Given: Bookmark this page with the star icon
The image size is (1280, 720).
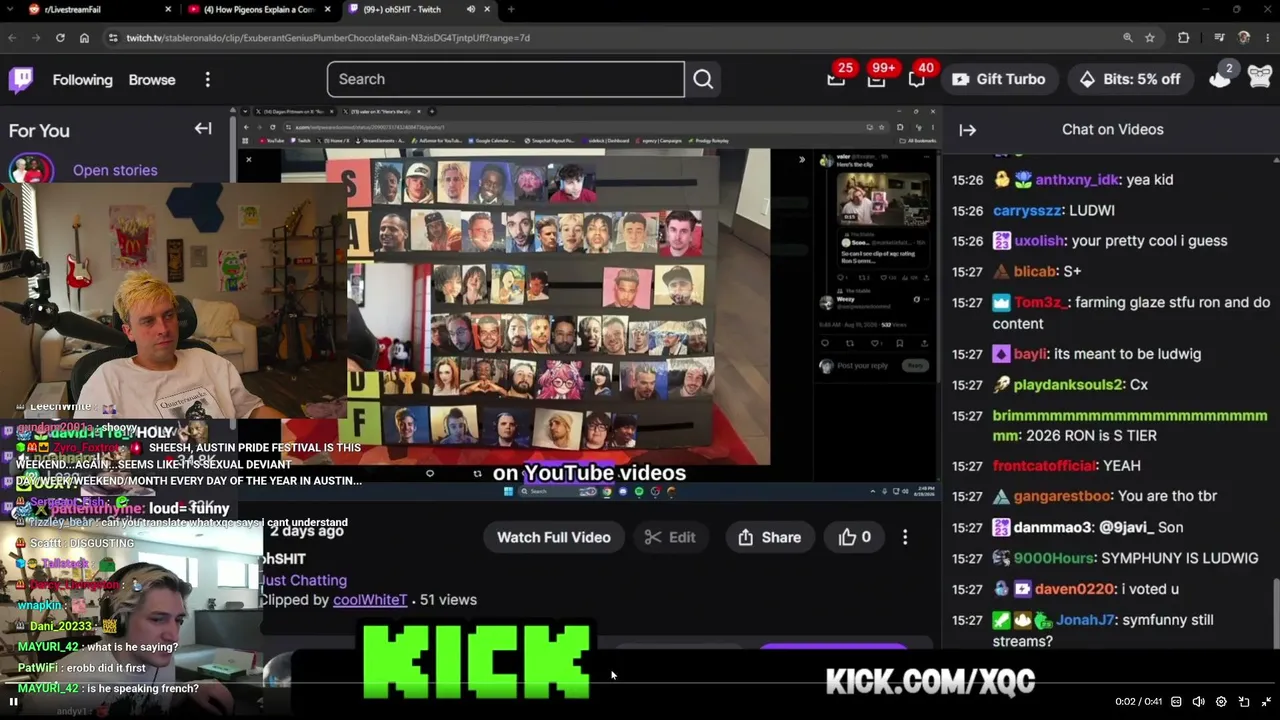Looking at the screenshot, I should (x=1150, y=38).
